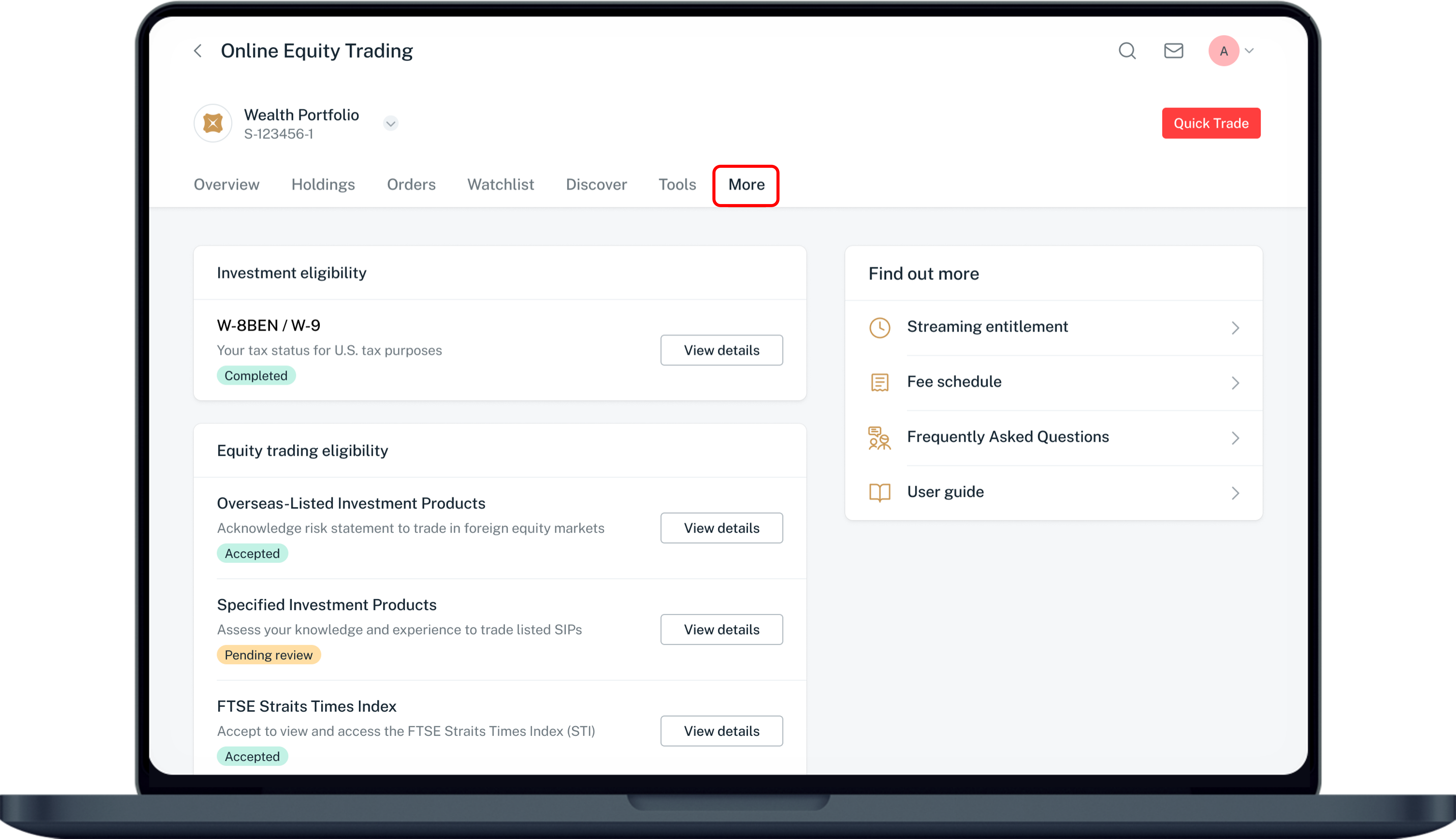Image resolution: width=1456 pixels, height=839 pixels.
Task: Switch to the Holdings tab
Action: pos(323,184)
